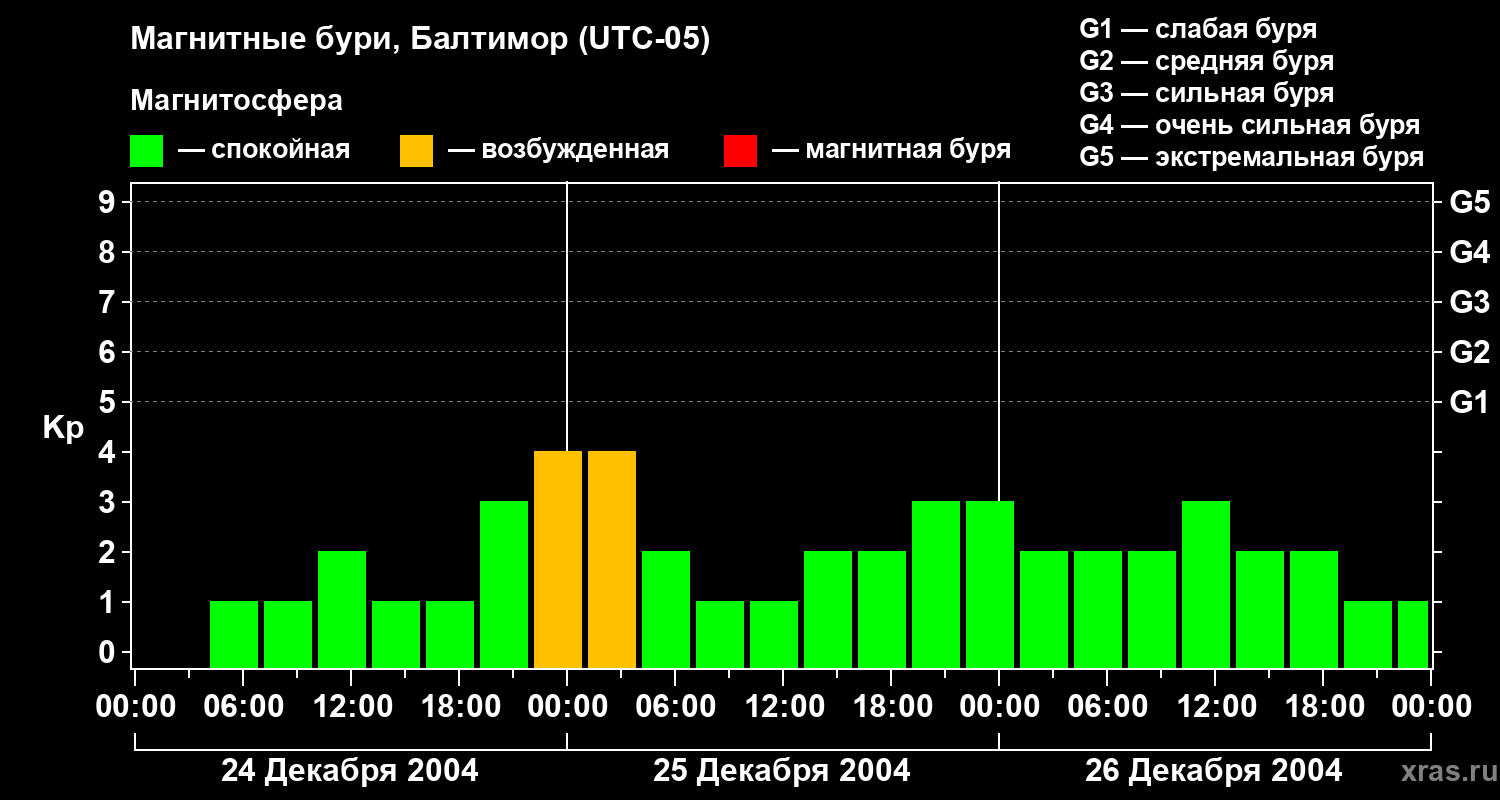1500x800 pixels.
Task: Click the legend line G3 — сильная буря
Action: tap(1206, 93)
